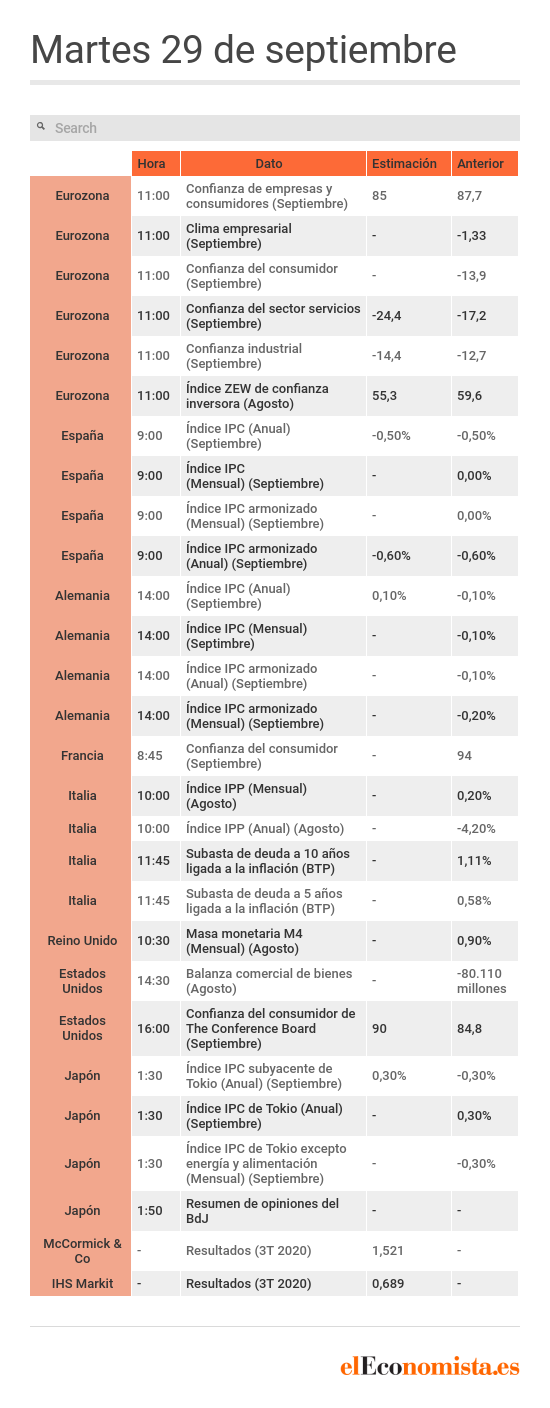Select The Conference Board confidence row

click(x=274, y=1029)
